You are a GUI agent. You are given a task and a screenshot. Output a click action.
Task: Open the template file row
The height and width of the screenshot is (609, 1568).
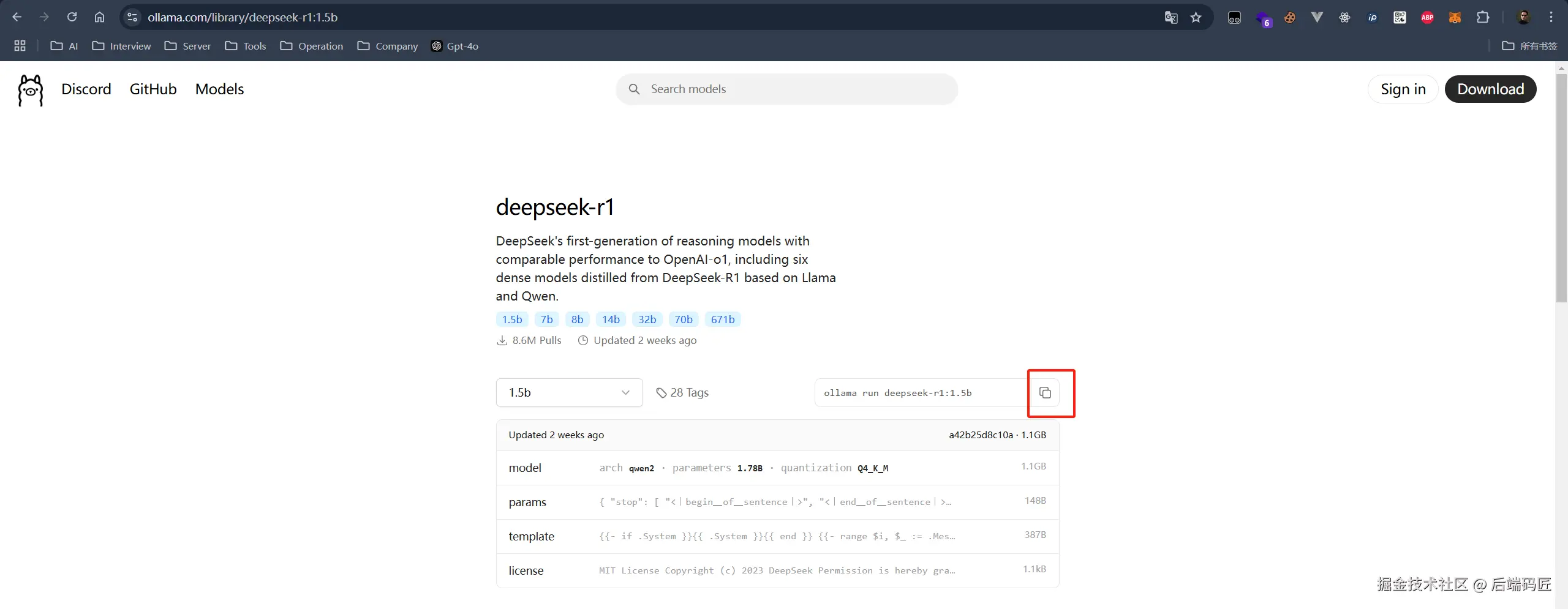tap(777, 537)
